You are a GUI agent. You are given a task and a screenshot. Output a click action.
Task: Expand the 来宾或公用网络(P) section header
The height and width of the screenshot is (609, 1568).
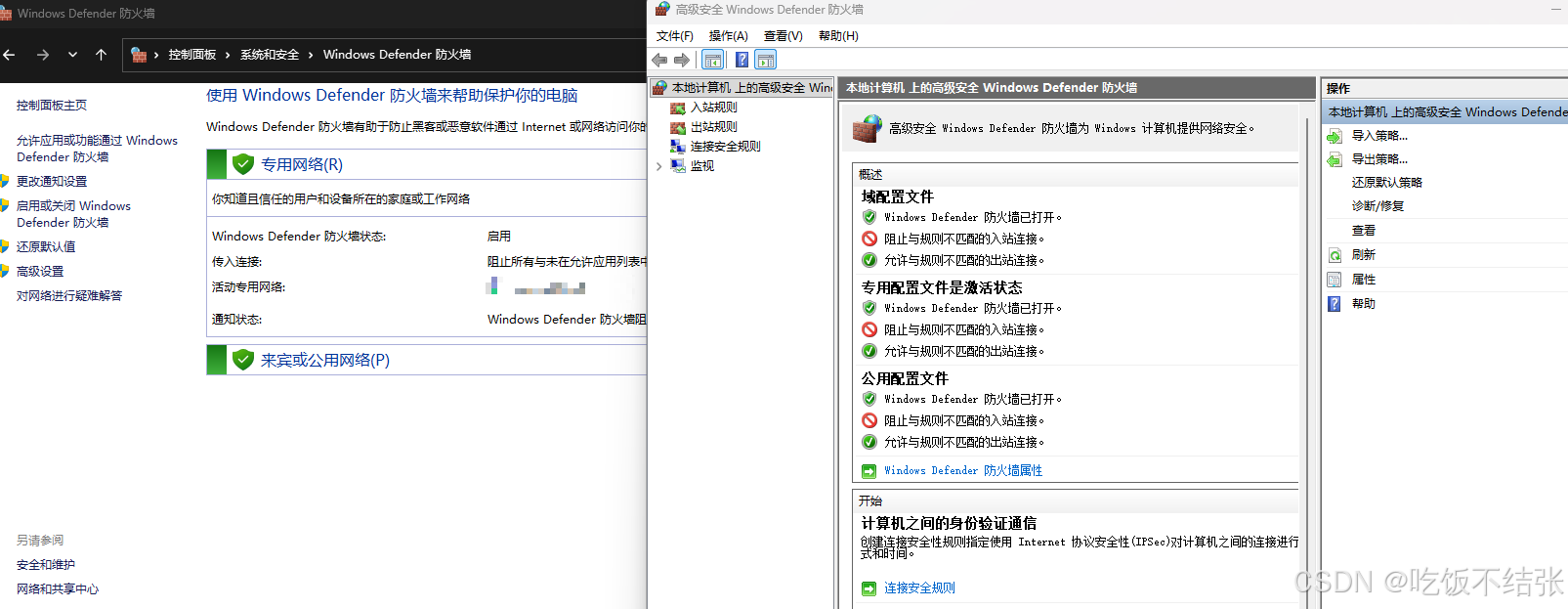coord(427,360)
